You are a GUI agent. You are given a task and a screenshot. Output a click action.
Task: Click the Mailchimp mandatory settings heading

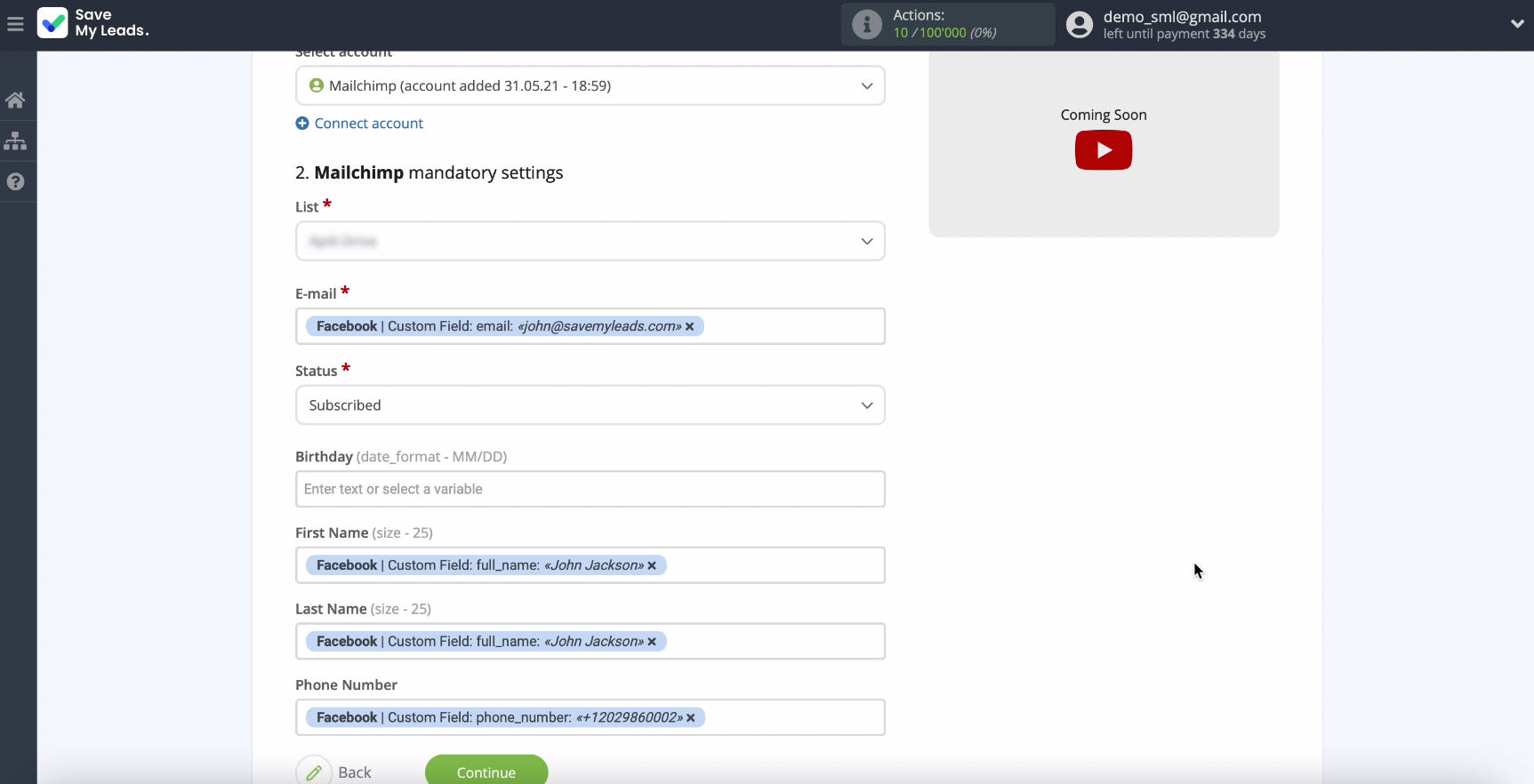[x=430, y=172]
